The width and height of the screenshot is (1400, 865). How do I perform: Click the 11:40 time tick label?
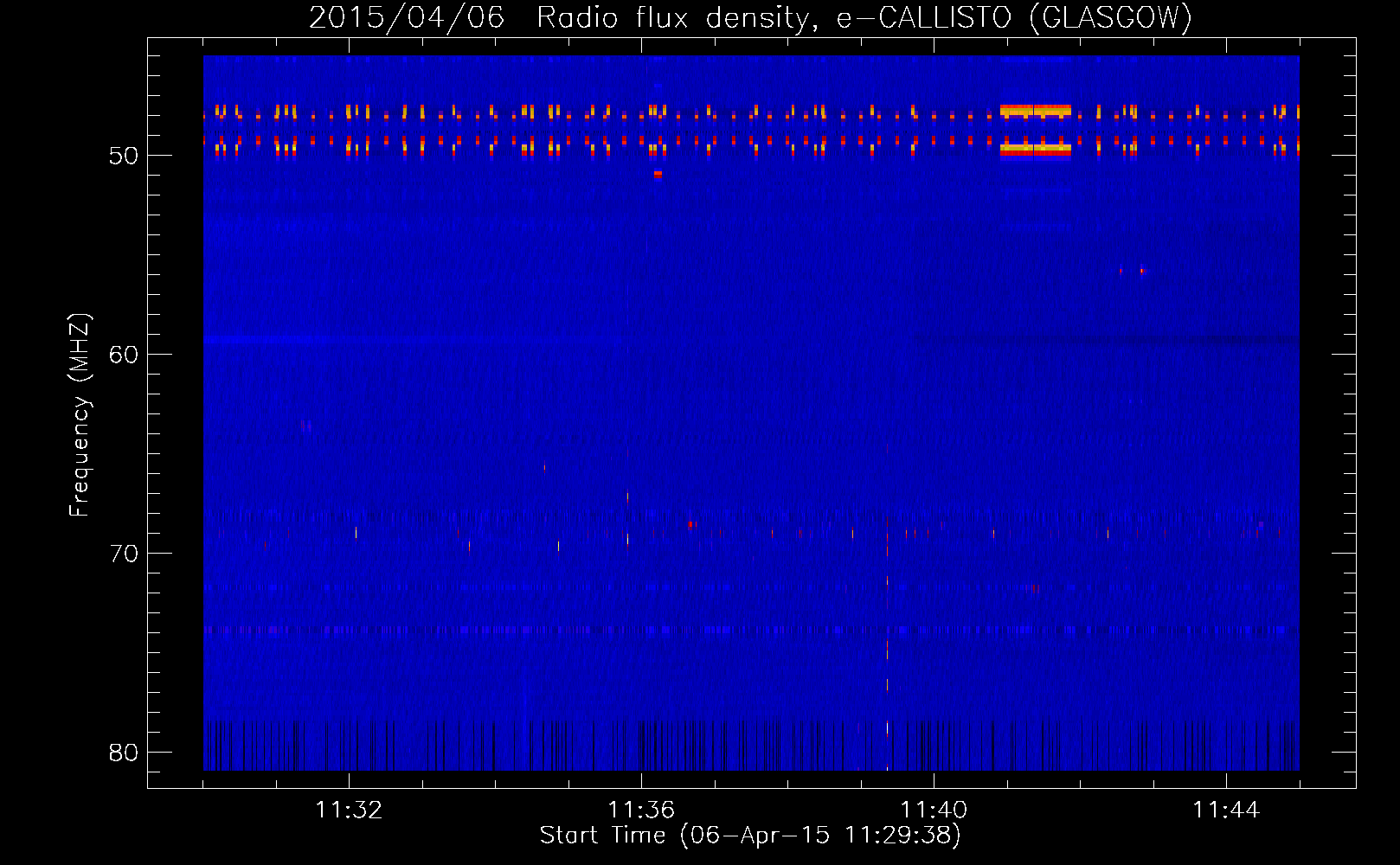934,811
